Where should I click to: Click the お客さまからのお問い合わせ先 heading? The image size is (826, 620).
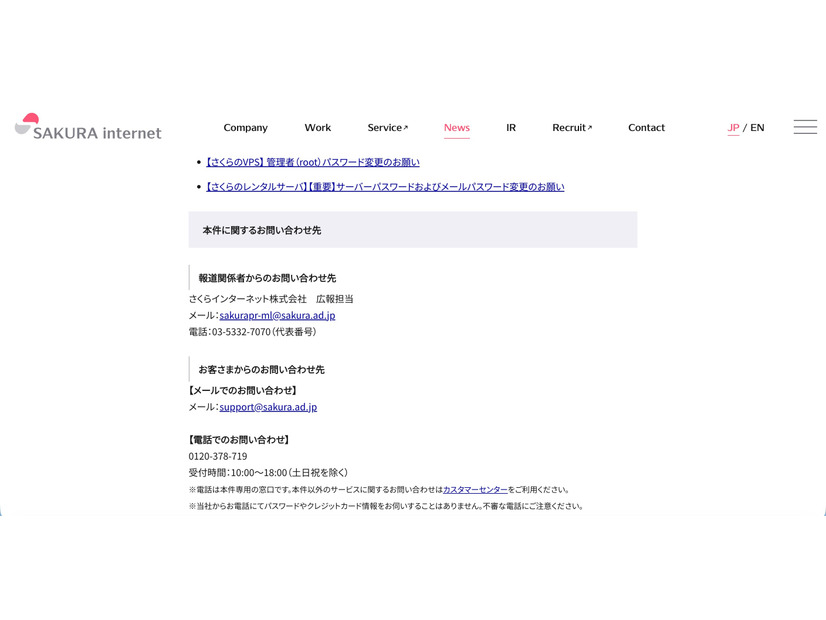[261, 370]
